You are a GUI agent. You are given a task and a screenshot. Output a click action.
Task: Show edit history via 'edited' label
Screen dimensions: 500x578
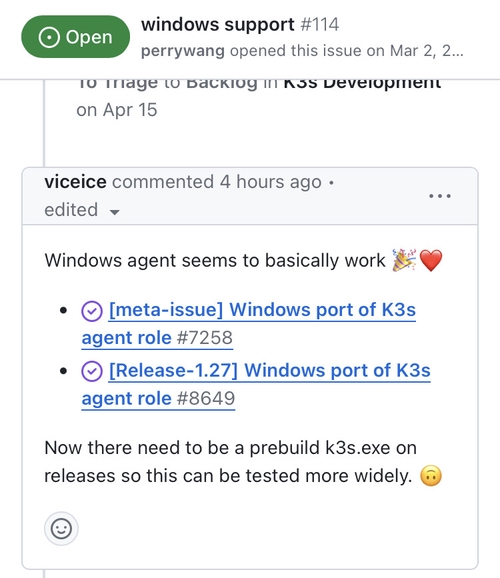pyautogui.click(x=71, y=210)
